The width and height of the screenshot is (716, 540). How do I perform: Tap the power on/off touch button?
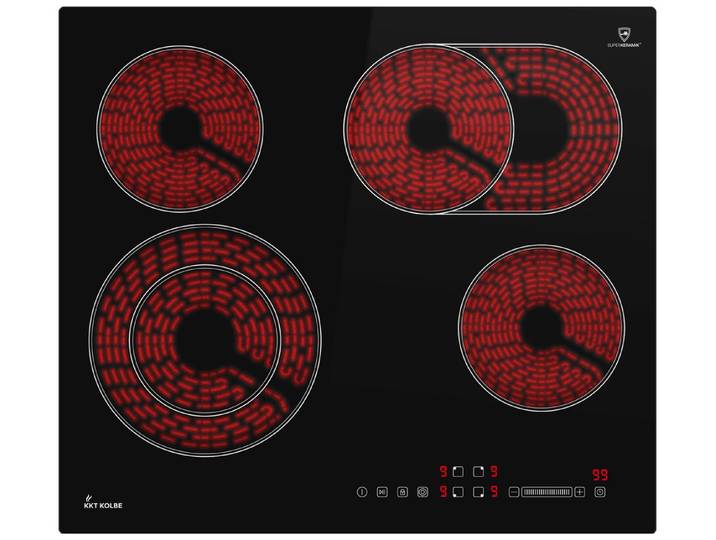click(362, 492)
